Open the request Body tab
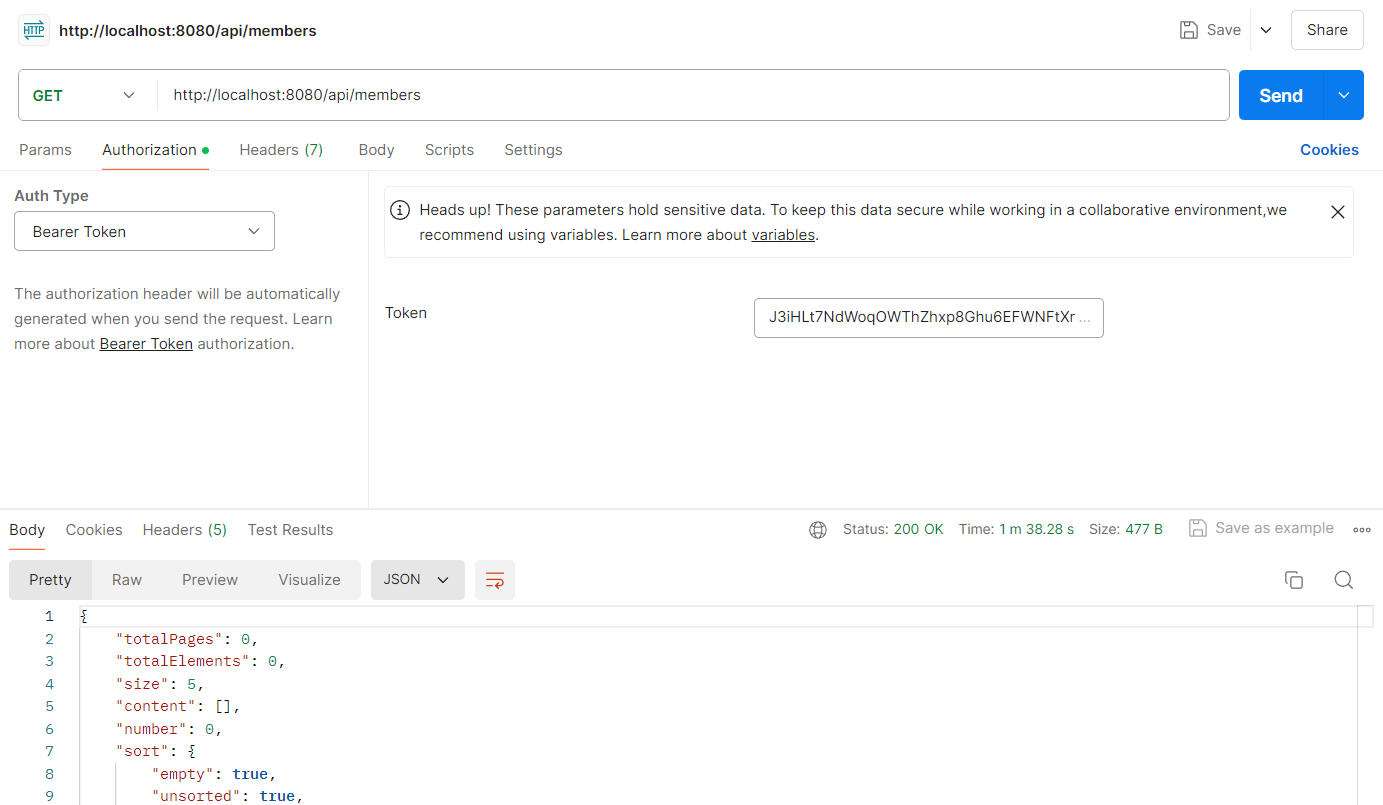 (x=376, y=150)
